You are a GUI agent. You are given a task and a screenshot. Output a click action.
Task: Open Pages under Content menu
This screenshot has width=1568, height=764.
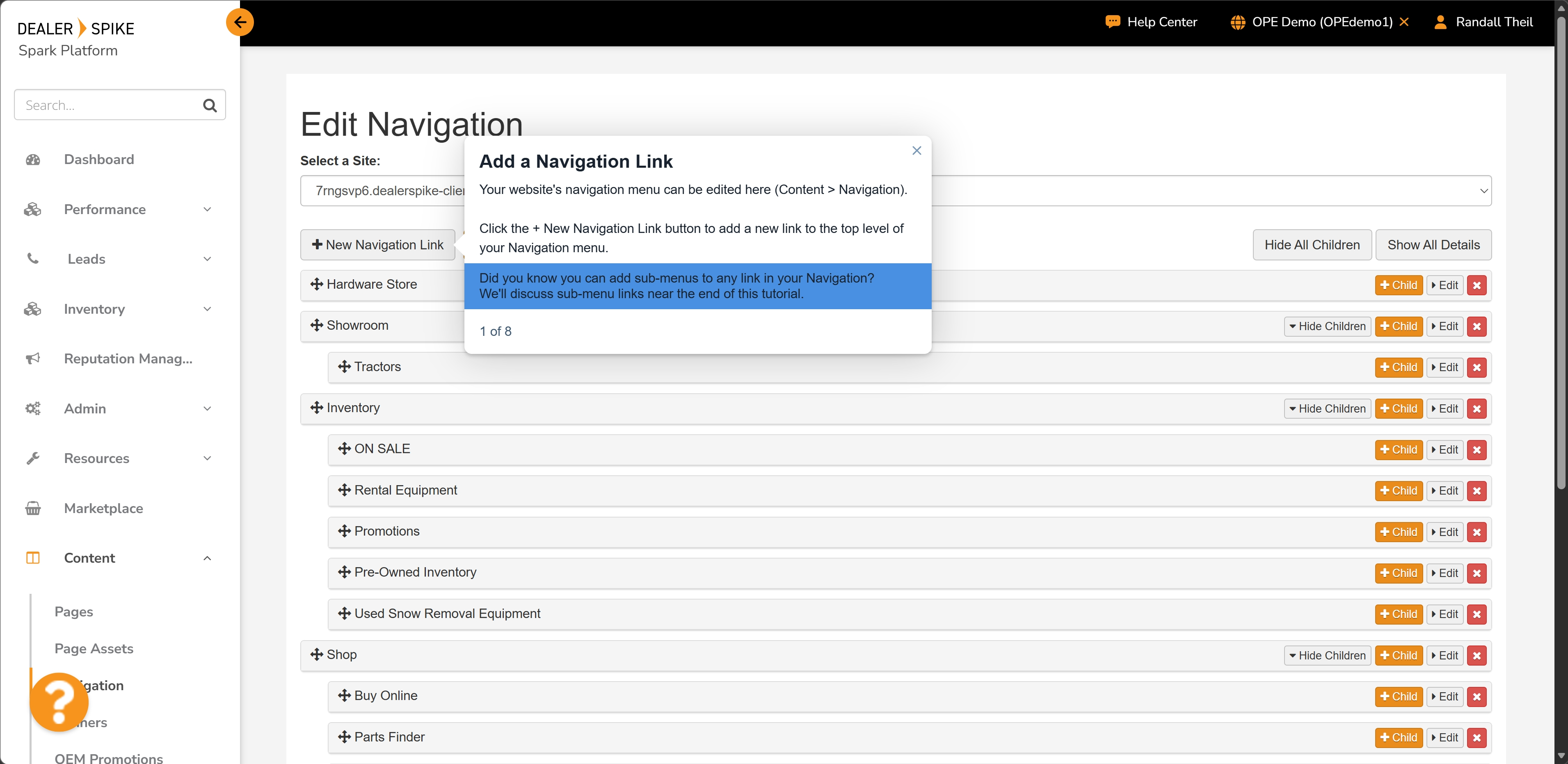[74, 611]
